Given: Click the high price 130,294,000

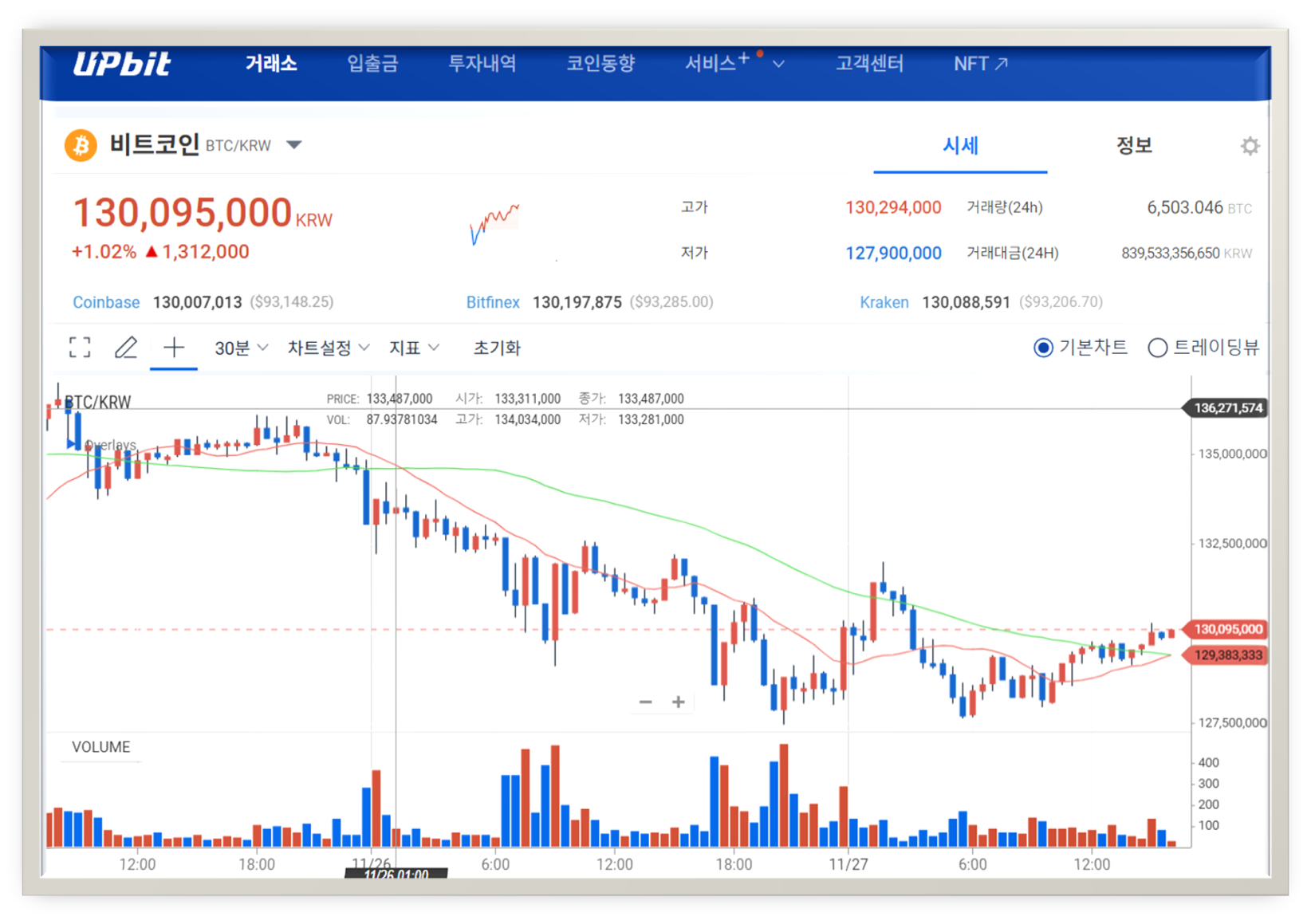Looking at the screenshot, I should click(893, 207).
